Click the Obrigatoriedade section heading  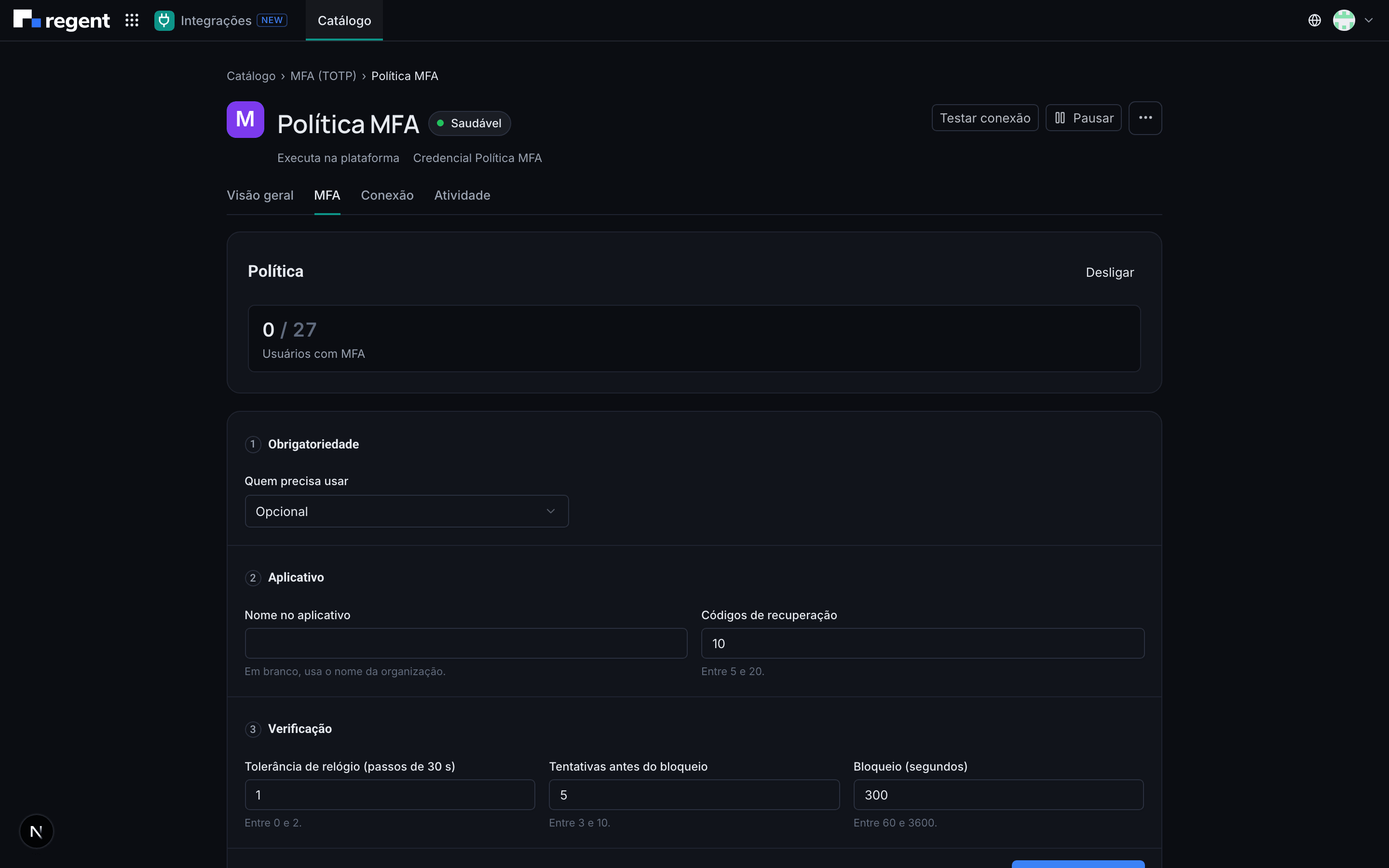click(x=313, y=444)
